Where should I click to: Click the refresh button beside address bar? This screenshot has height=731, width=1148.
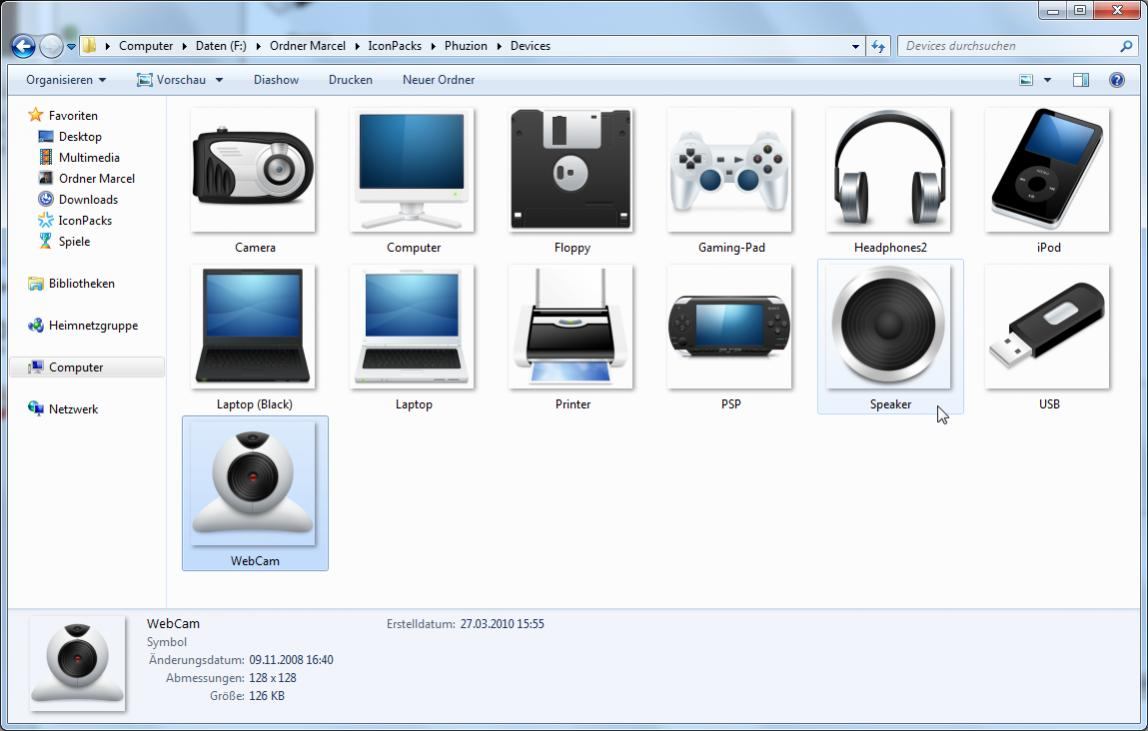[878, 46]
